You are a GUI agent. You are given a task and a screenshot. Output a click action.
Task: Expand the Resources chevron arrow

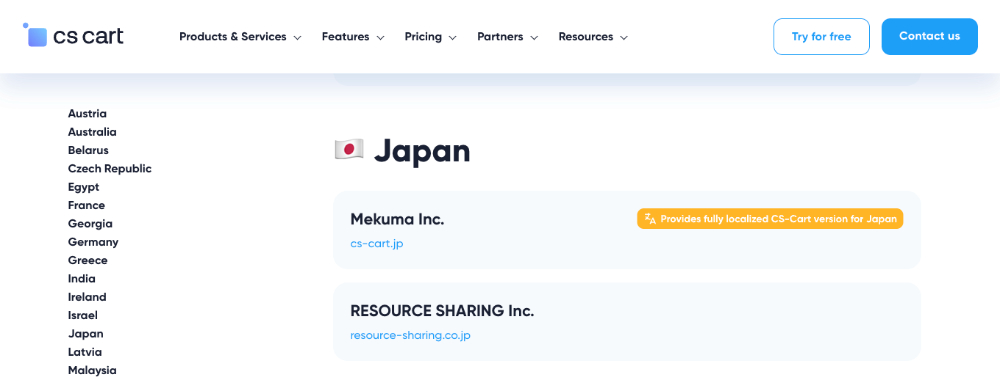coord(624,38)
